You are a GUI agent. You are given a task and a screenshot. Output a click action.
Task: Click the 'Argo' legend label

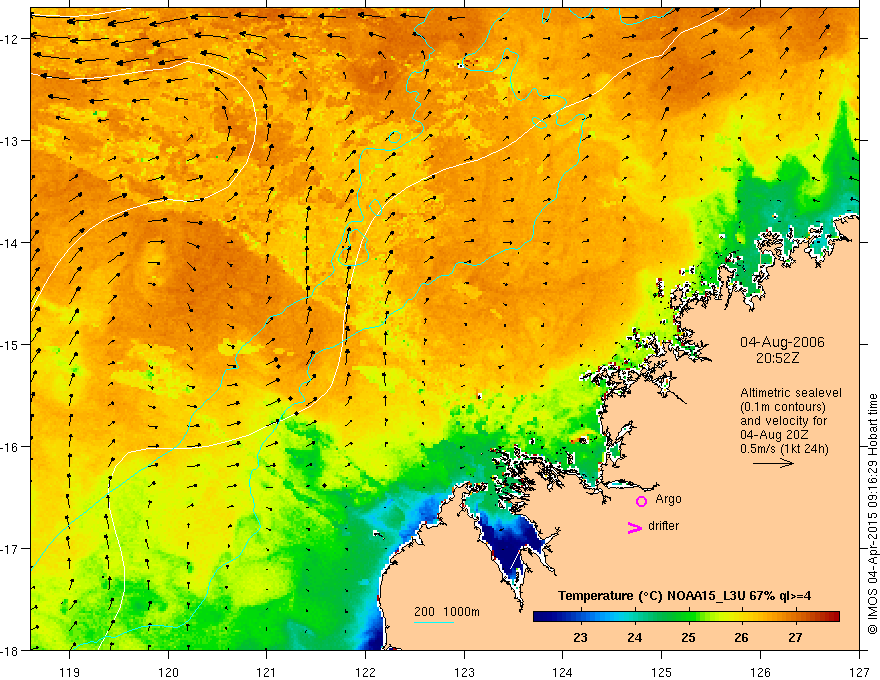668,499
